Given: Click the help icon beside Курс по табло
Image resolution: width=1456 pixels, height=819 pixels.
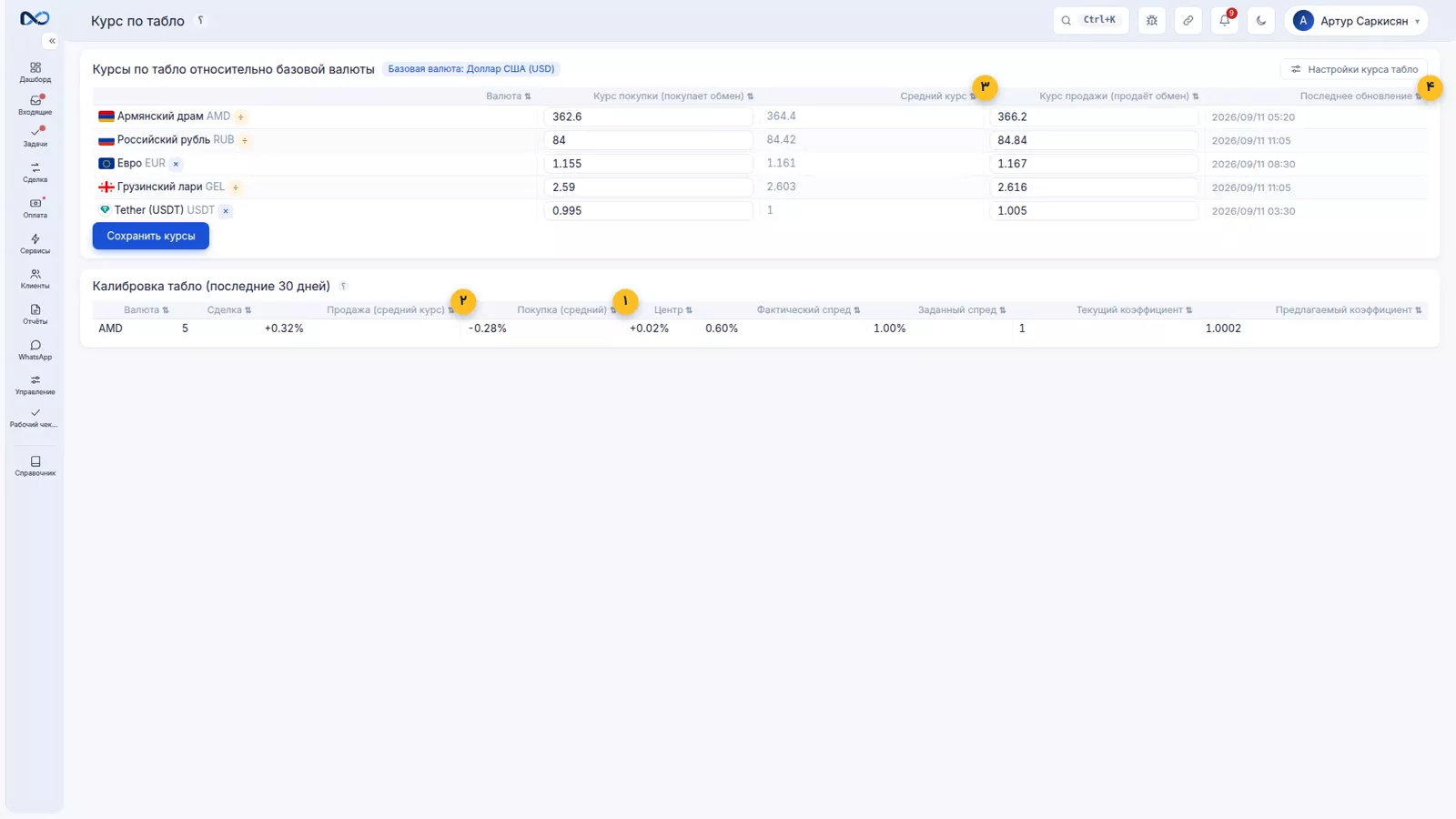Looking at the screenshot, I should (200, 20).
